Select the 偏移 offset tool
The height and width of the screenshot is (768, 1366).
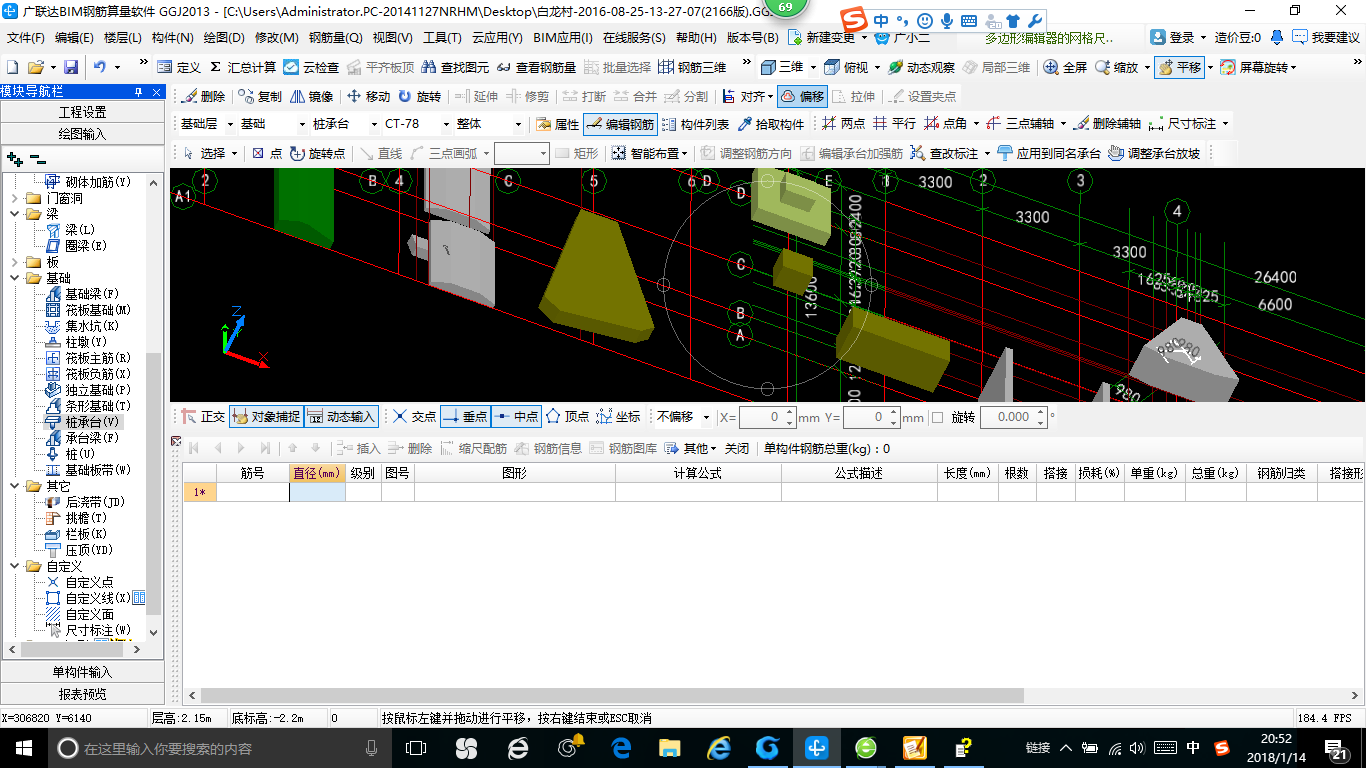click(802, 97)
